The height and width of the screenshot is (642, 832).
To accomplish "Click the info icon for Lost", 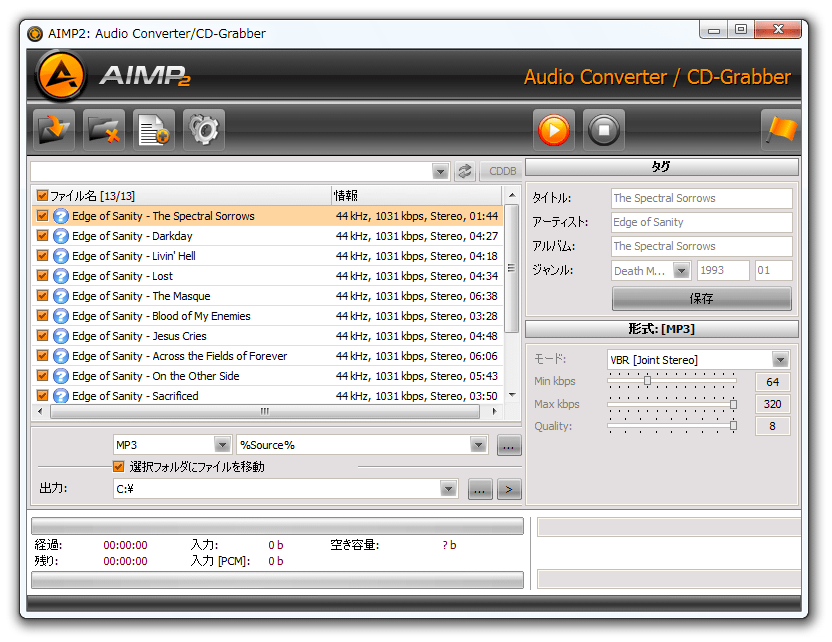I will click(x=61, y=276).
